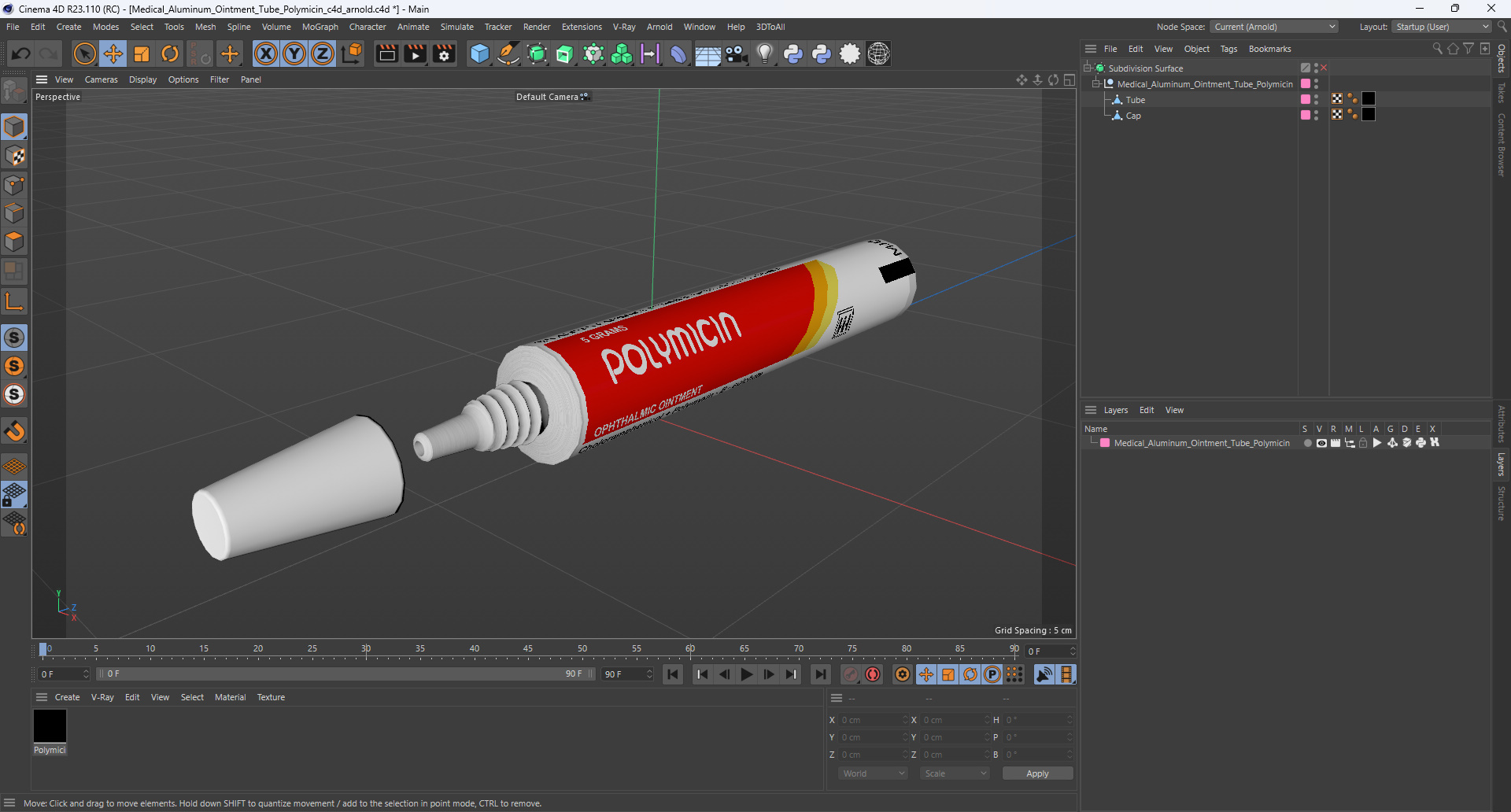Open viewport panel hamburger menu
The height and width of the screenshot is (812, 1511).
pyautogui.click(x=42, y=79)
